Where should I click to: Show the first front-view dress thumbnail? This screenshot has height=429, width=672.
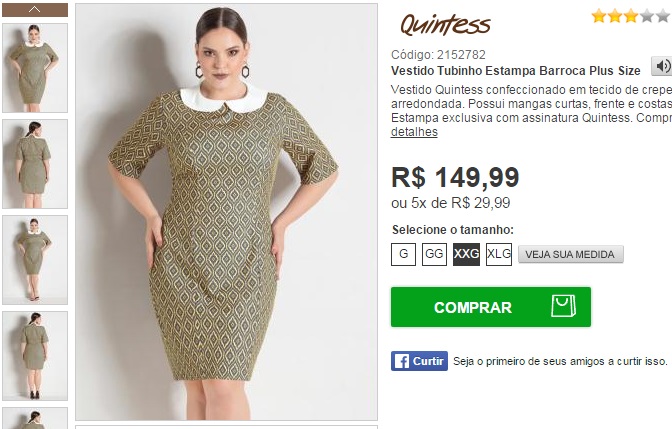pos(35,68)
